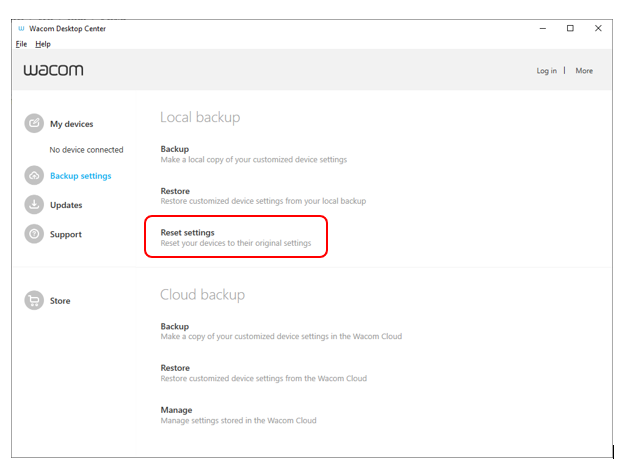Screen dimensions: 626x476
Task: Select My devices in the sidebar
Action: (71, 124)
